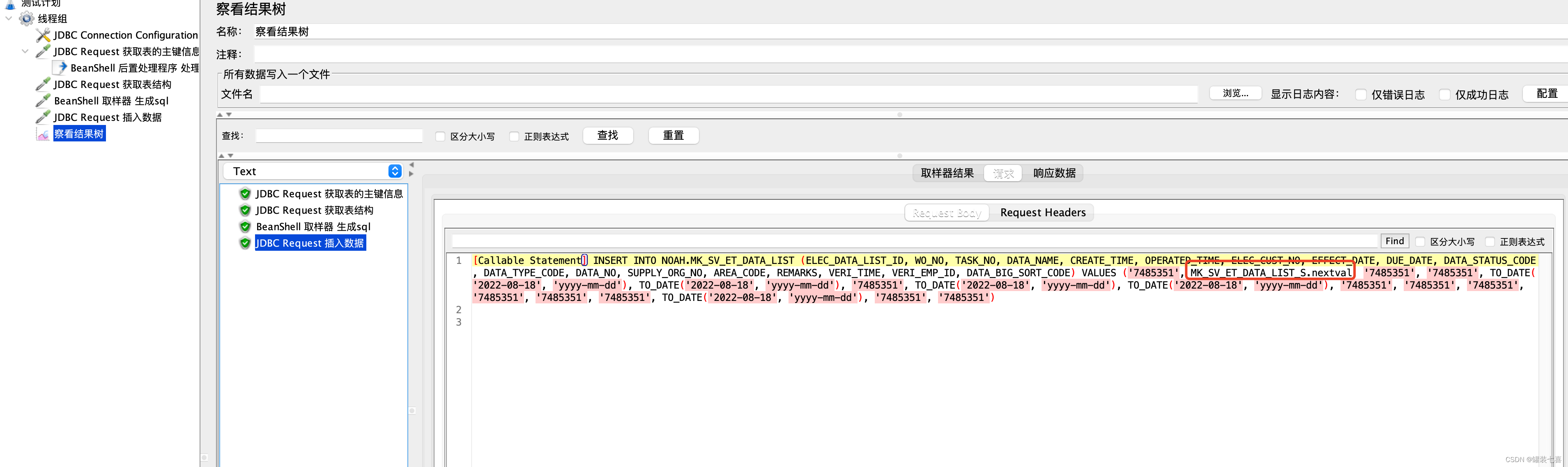The height and width of the screenshot is (467, 1568).
Task: Click line number 1 in the request body
Action: click(458, 260)
